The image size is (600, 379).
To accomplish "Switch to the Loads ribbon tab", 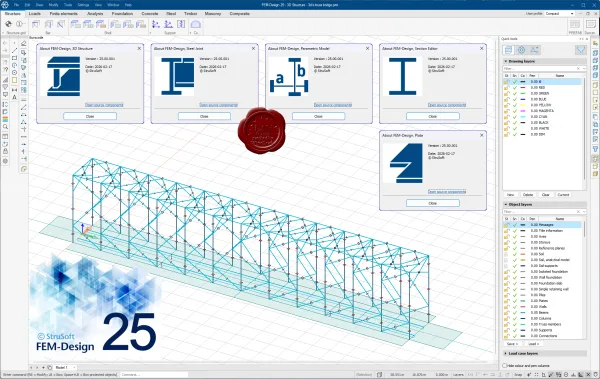I will [34, 13].
